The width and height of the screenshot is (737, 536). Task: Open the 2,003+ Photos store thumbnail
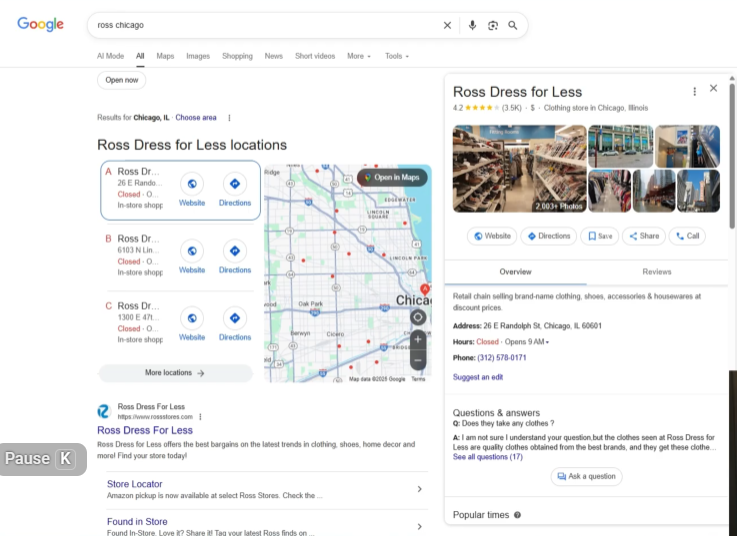point(519,168)
